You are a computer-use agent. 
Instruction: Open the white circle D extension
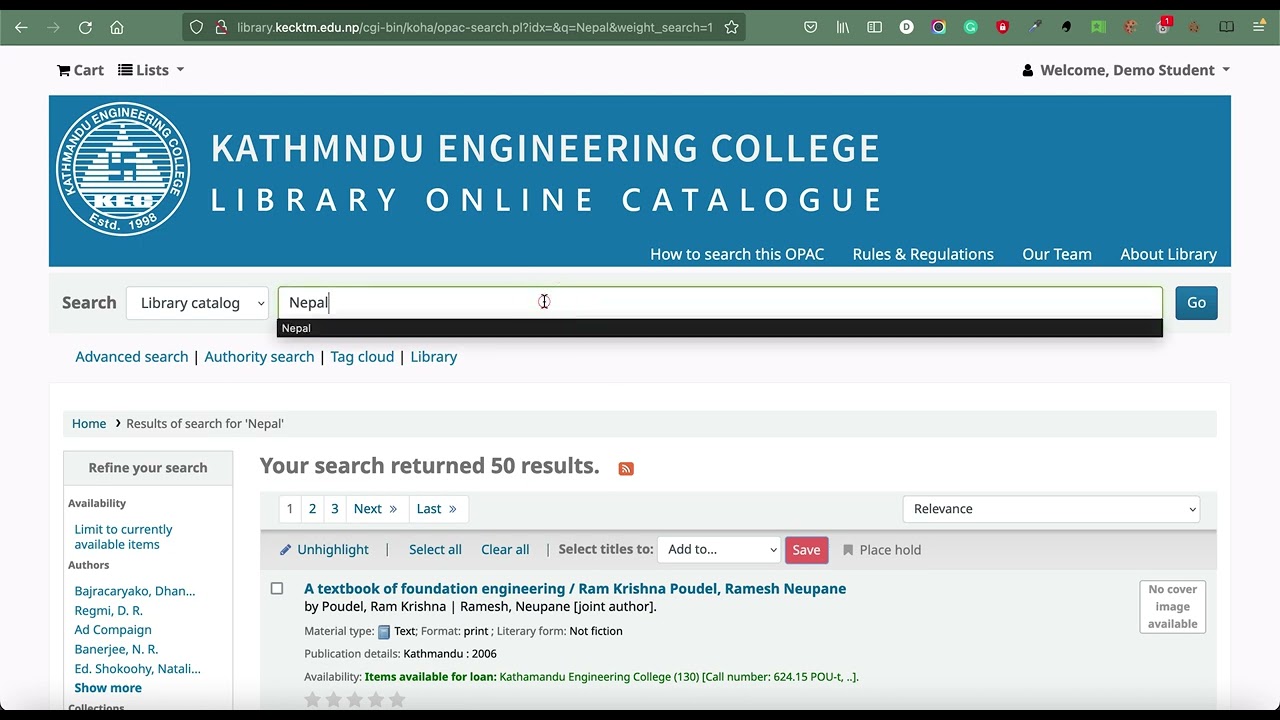[906, 27]
